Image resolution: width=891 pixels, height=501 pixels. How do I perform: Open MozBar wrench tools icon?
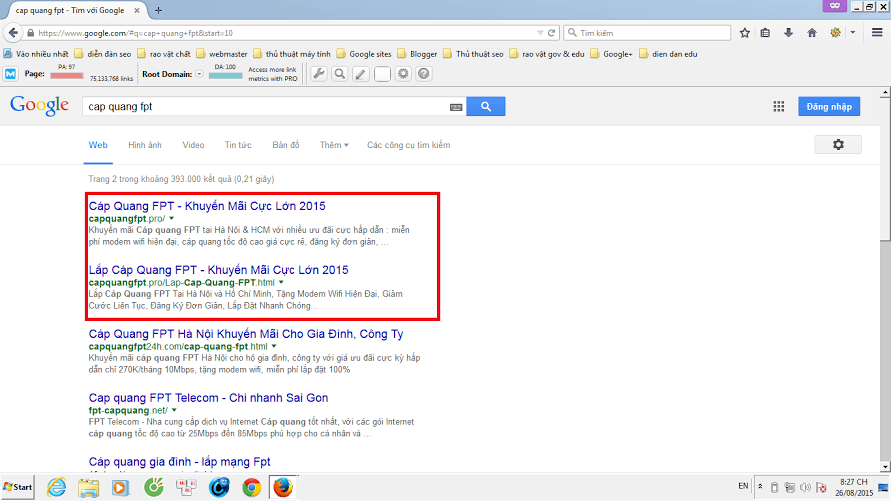pos(319,74)
